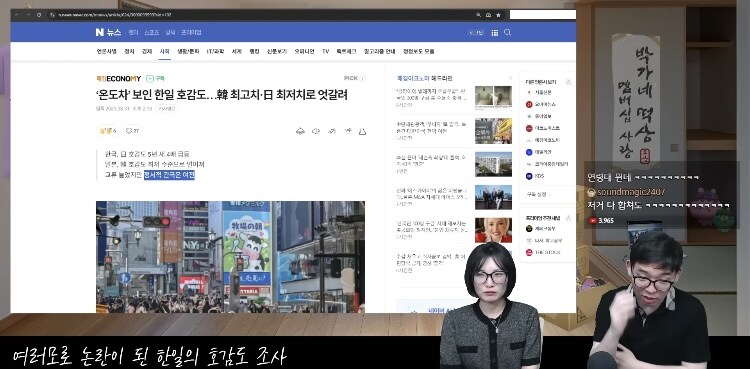Select the 랭킹 tab
Image resolution: width=750 pixels, height=369 pixels.
click(x=254, y=51)
